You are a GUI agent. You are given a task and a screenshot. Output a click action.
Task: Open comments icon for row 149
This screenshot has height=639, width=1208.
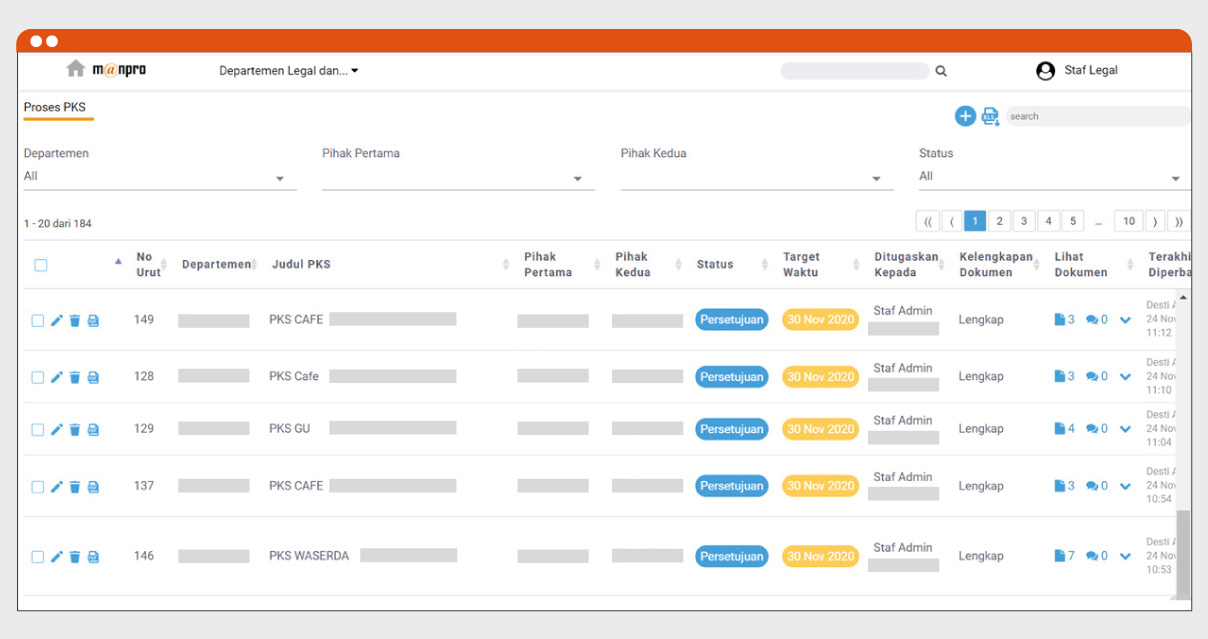click(1092, 320)
